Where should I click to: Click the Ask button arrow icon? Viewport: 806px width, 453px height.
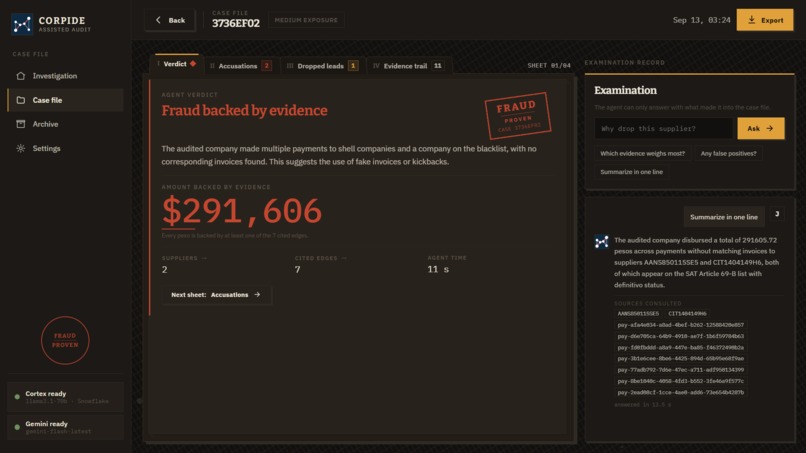[x=770, y=129]
